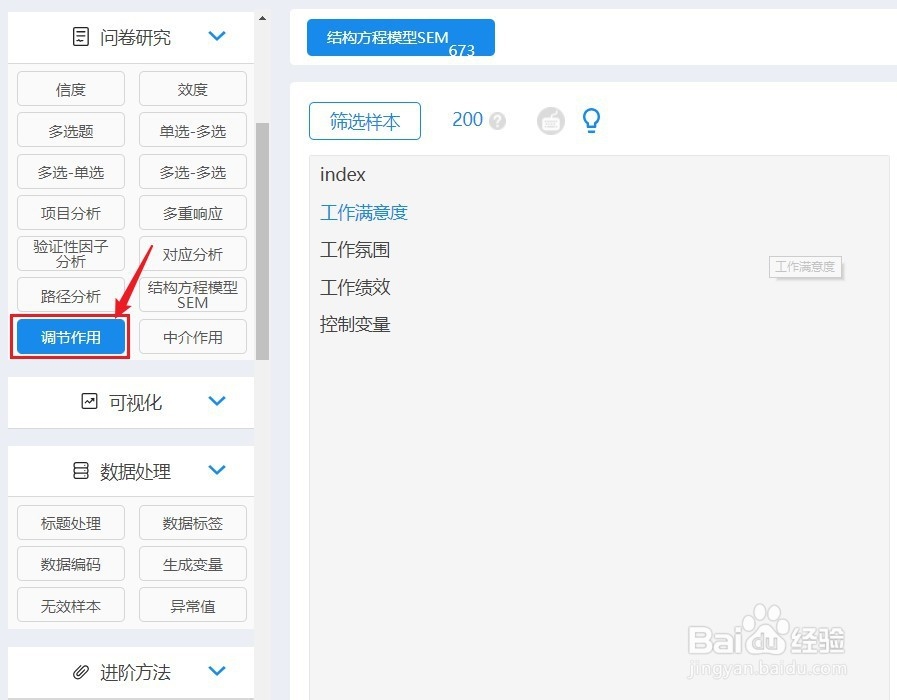
Task: Click the highlighted 调节作用 button
Action: 71,337
